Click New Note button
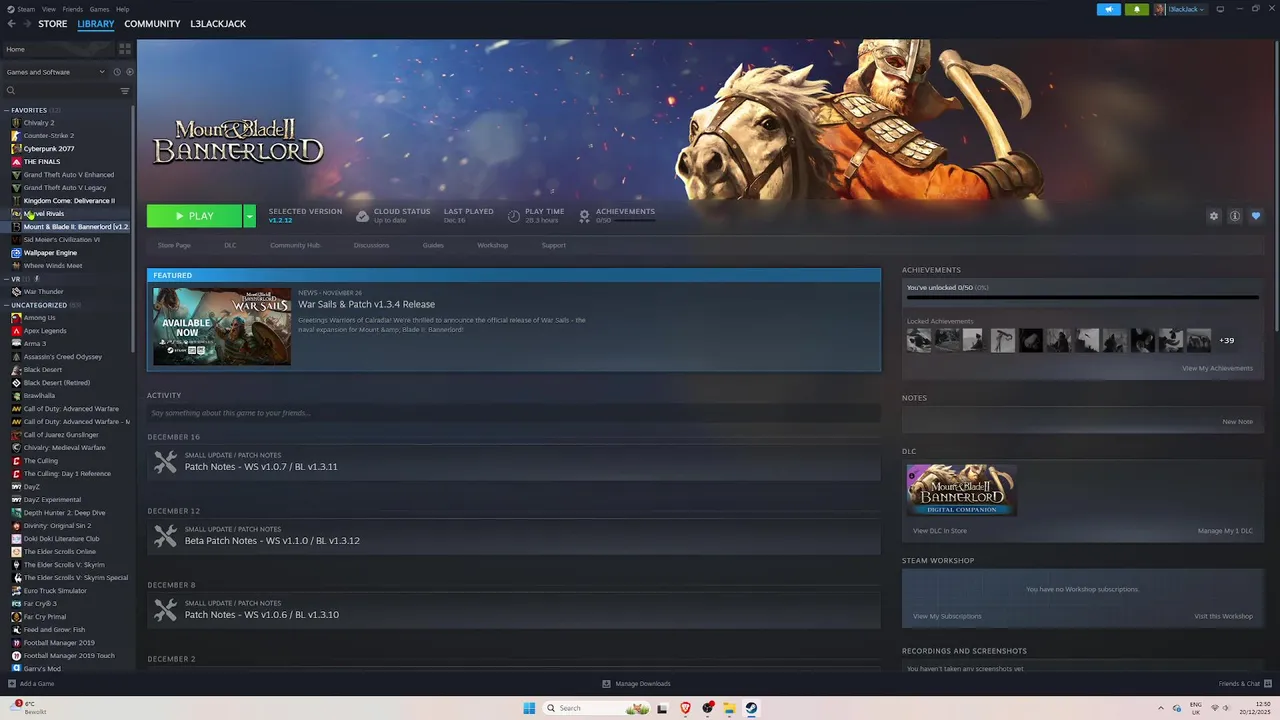The height and width of the screenshot is (720, 1280). pos(1237,422)
